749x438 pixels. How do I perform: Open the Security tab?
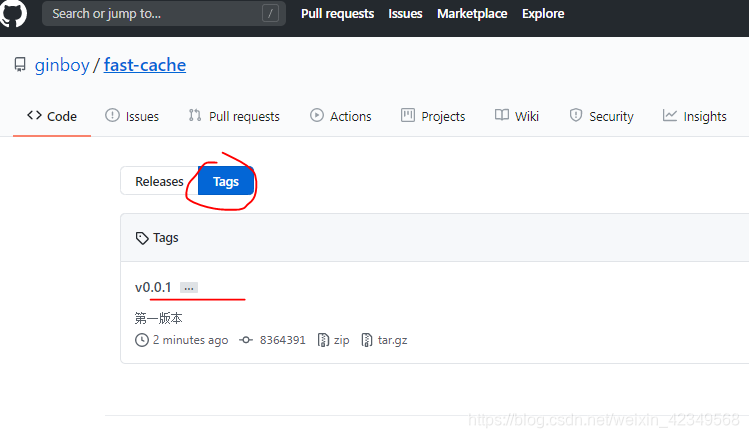click(x=601, y=116)
